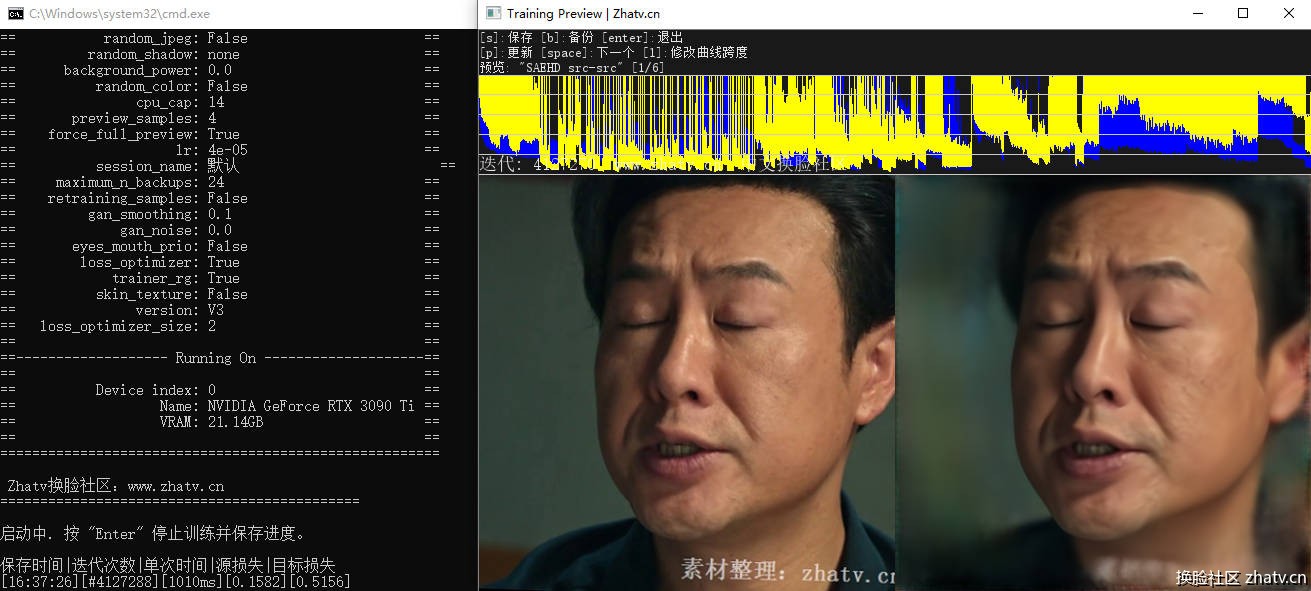Maximize the Training Preview window
The height and width of the screenshot is (591, 1311).
tap(1243, 13)
